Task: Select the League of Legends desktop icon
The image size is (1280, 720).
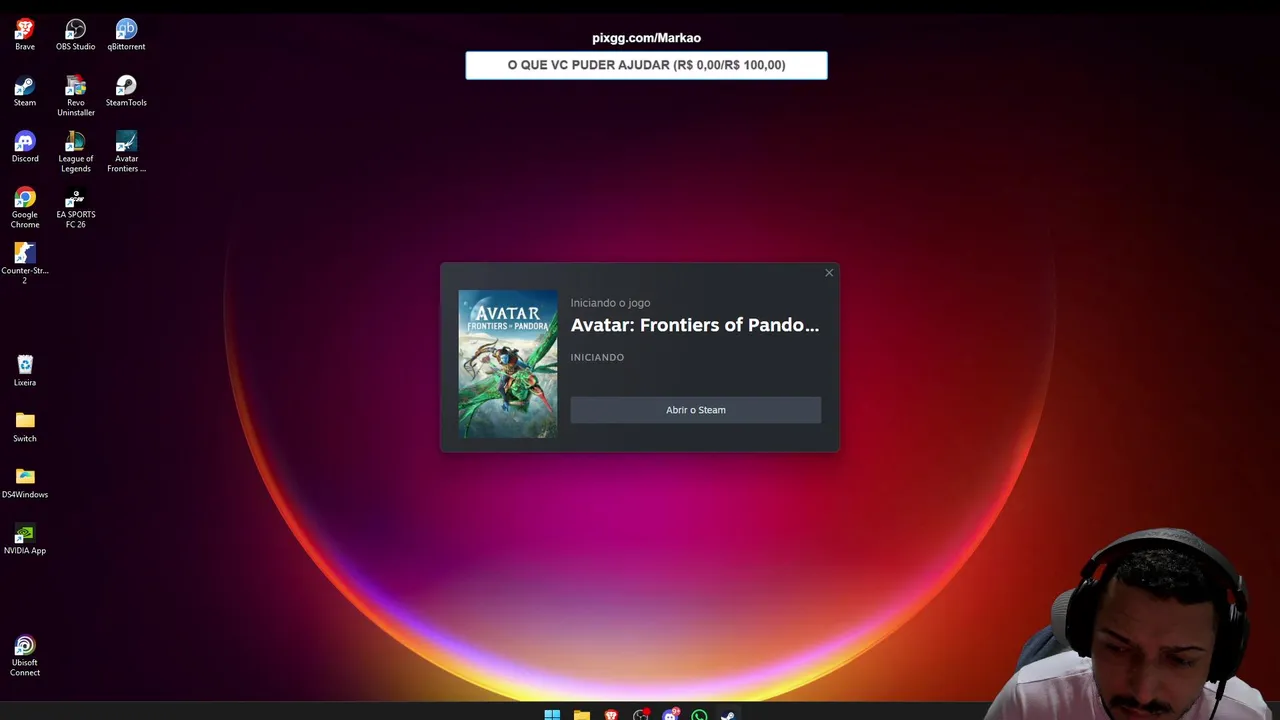Action: coord(76,152)
